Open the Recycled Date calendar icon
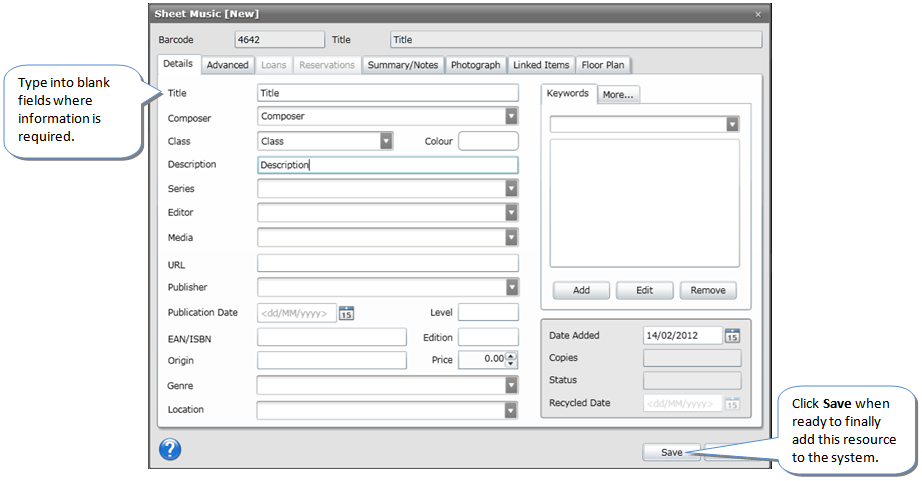The image size is (922, 481). point(732,404)
